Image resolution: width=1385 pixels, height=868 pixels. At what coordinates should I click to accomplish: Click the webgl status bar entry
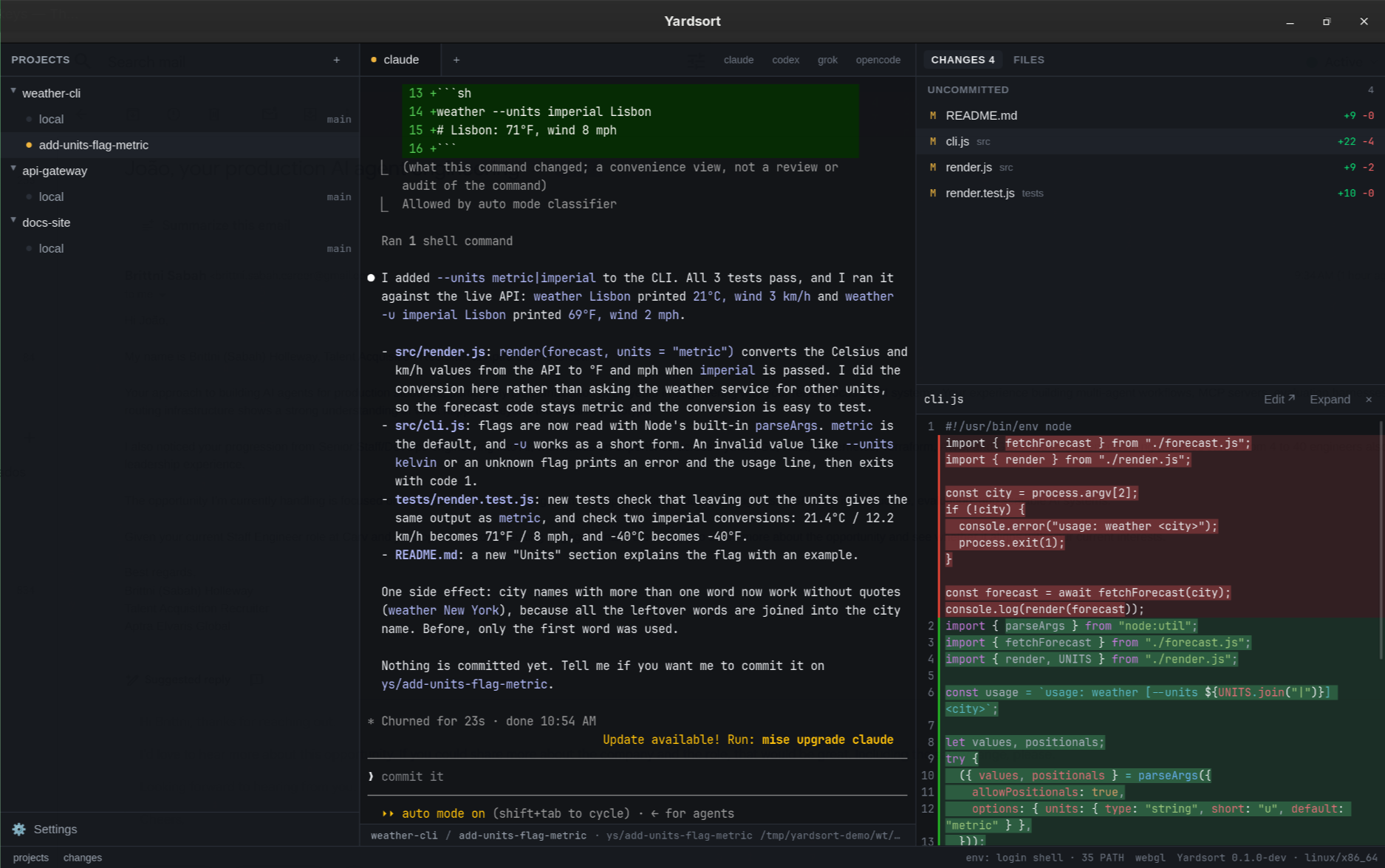click(1150, 858)
